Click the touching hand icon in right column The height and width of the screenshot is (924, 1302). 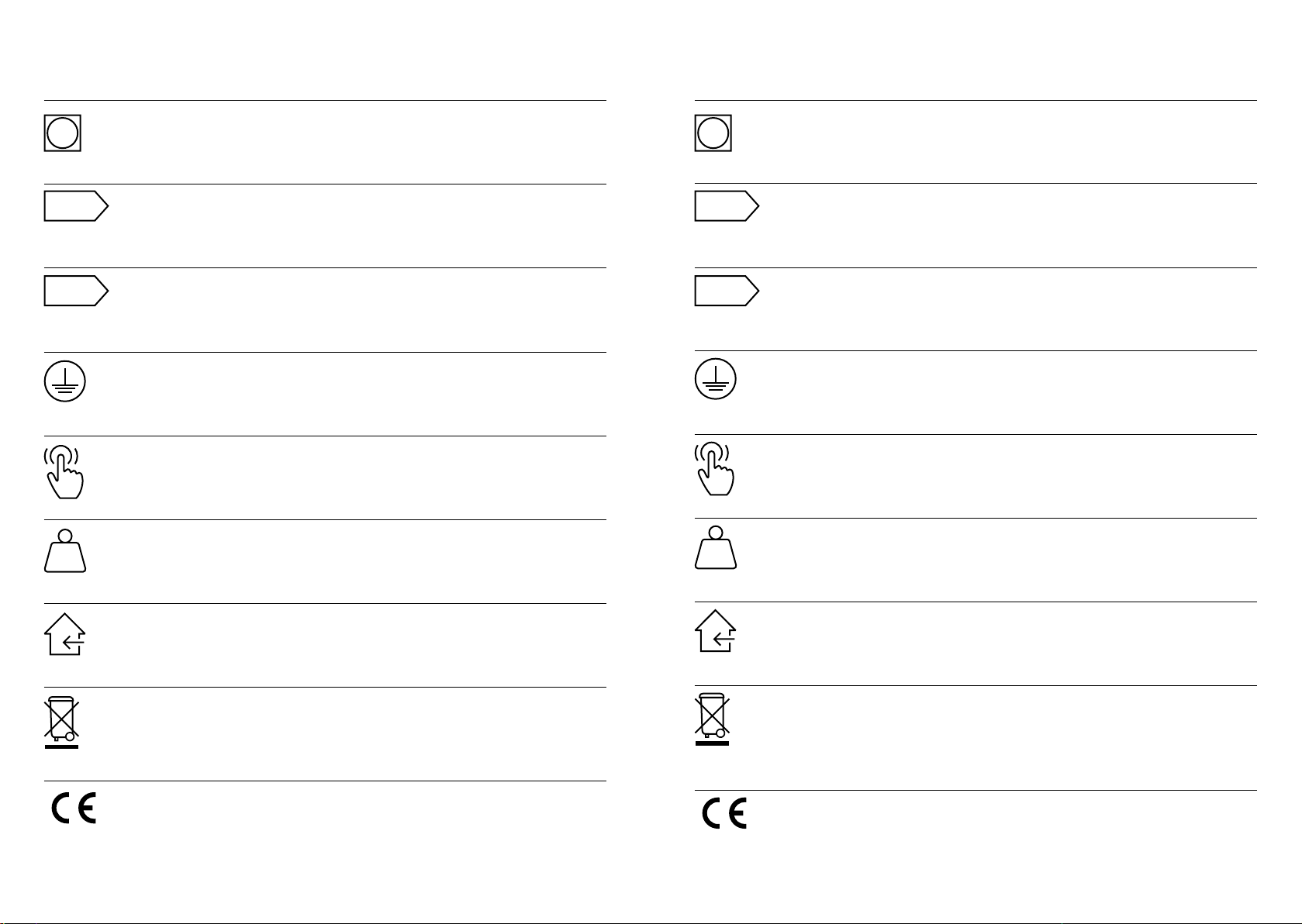[714, 469]
